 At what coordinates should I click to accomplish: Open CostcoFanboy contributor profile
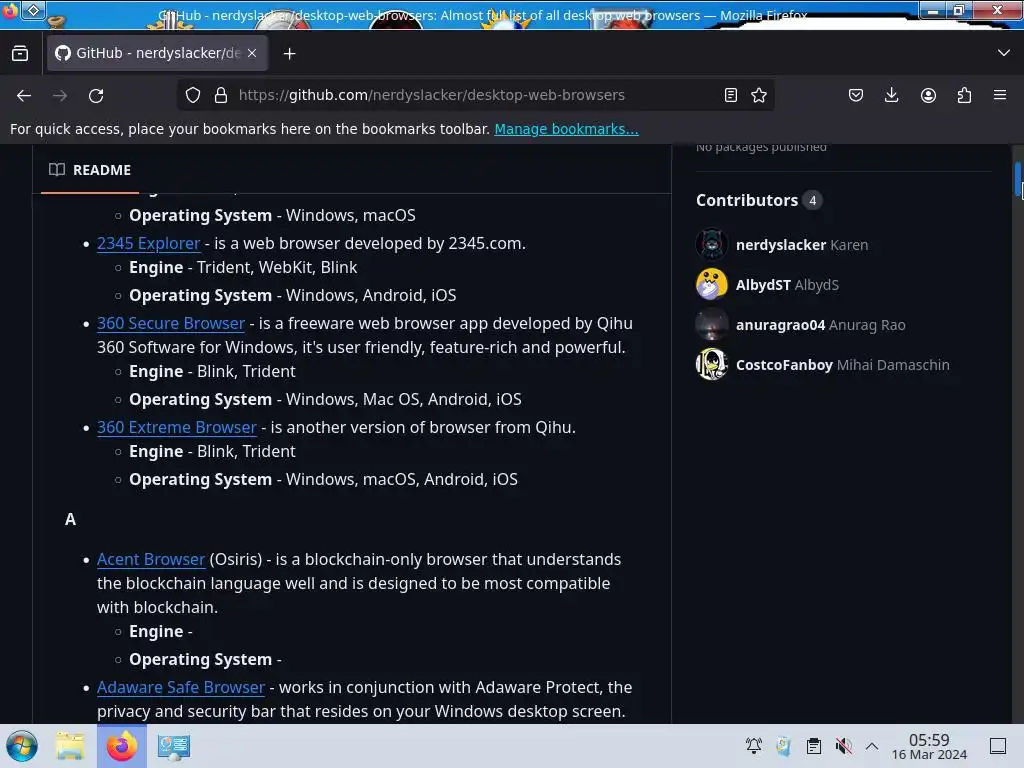pos(784,365)
